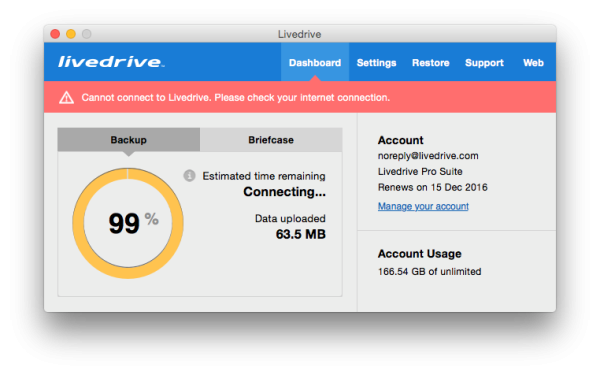Switch to the Restore section
The height and width of the screenshot is (375, 600).
430,63
